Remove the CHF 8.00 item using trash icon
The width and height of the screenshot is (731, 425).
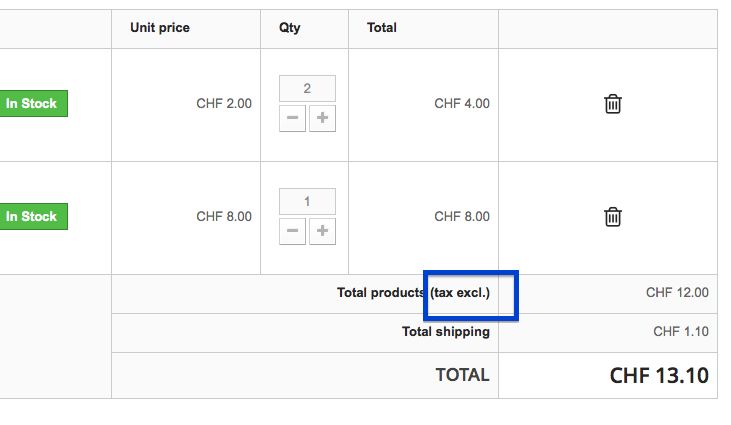click(613, 216)
